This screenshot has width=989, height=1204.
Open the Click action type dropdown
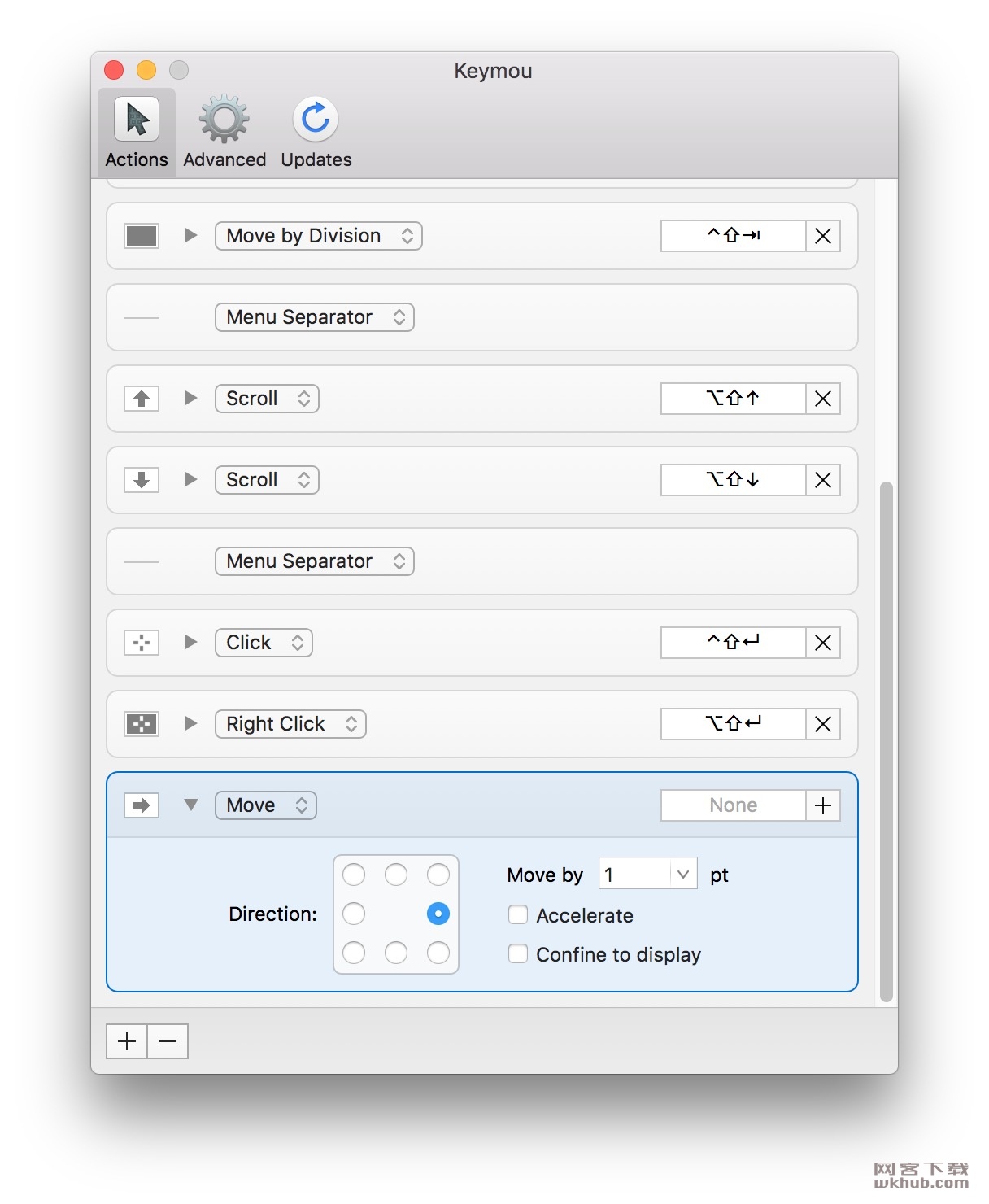click(x=264, y=643)
